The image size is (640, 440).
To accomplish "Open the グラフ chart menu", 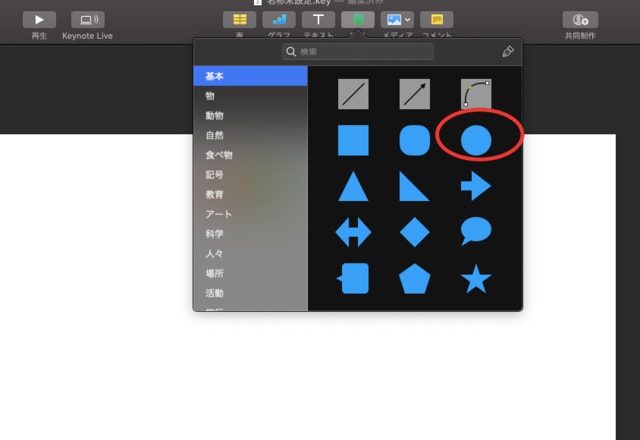I will (278, 20).
